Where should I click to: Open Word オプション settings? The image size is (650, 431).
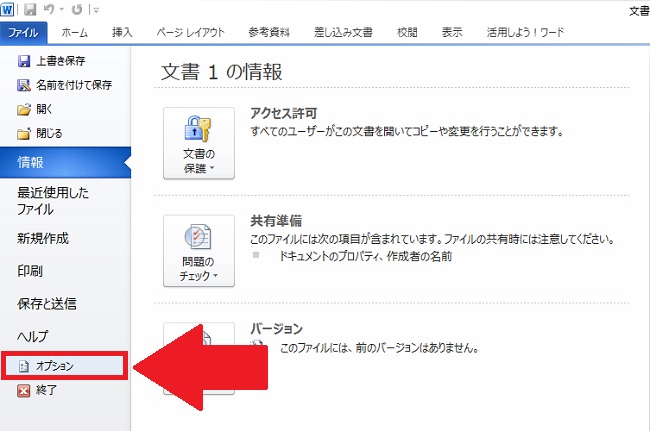64,366
